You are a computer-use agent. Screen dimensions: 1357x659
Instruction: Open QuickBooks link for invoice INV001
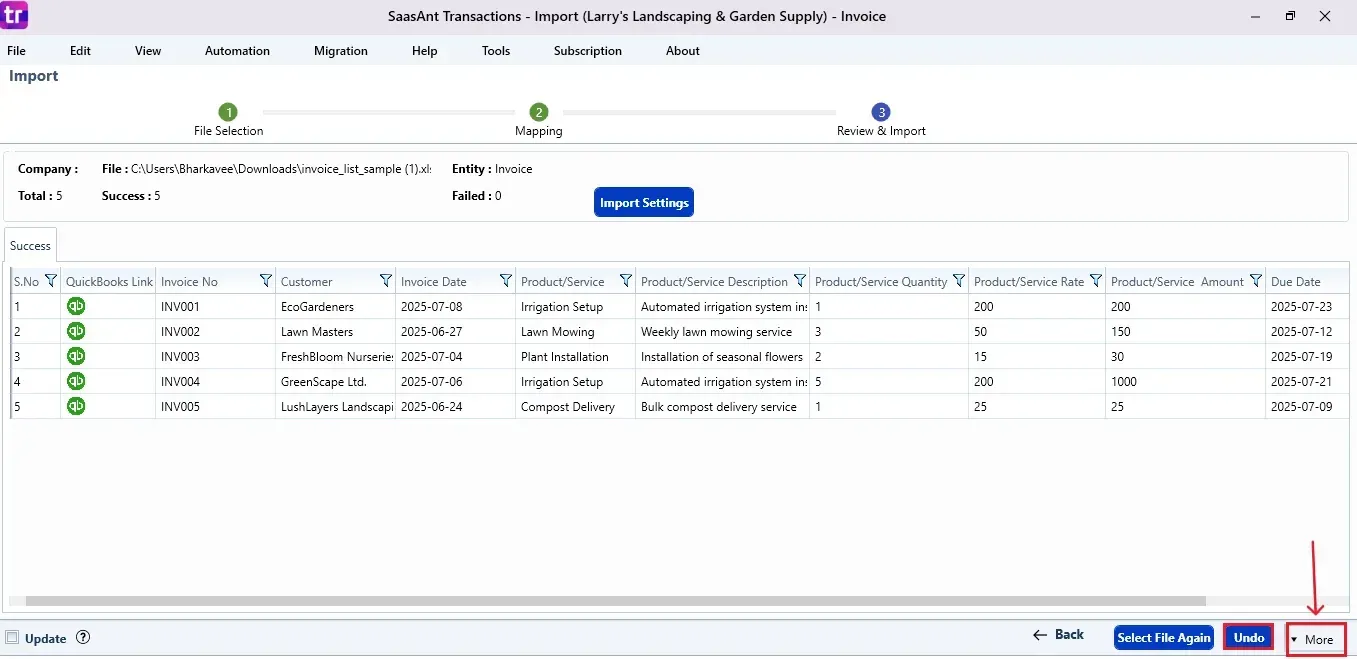[76, 306]
